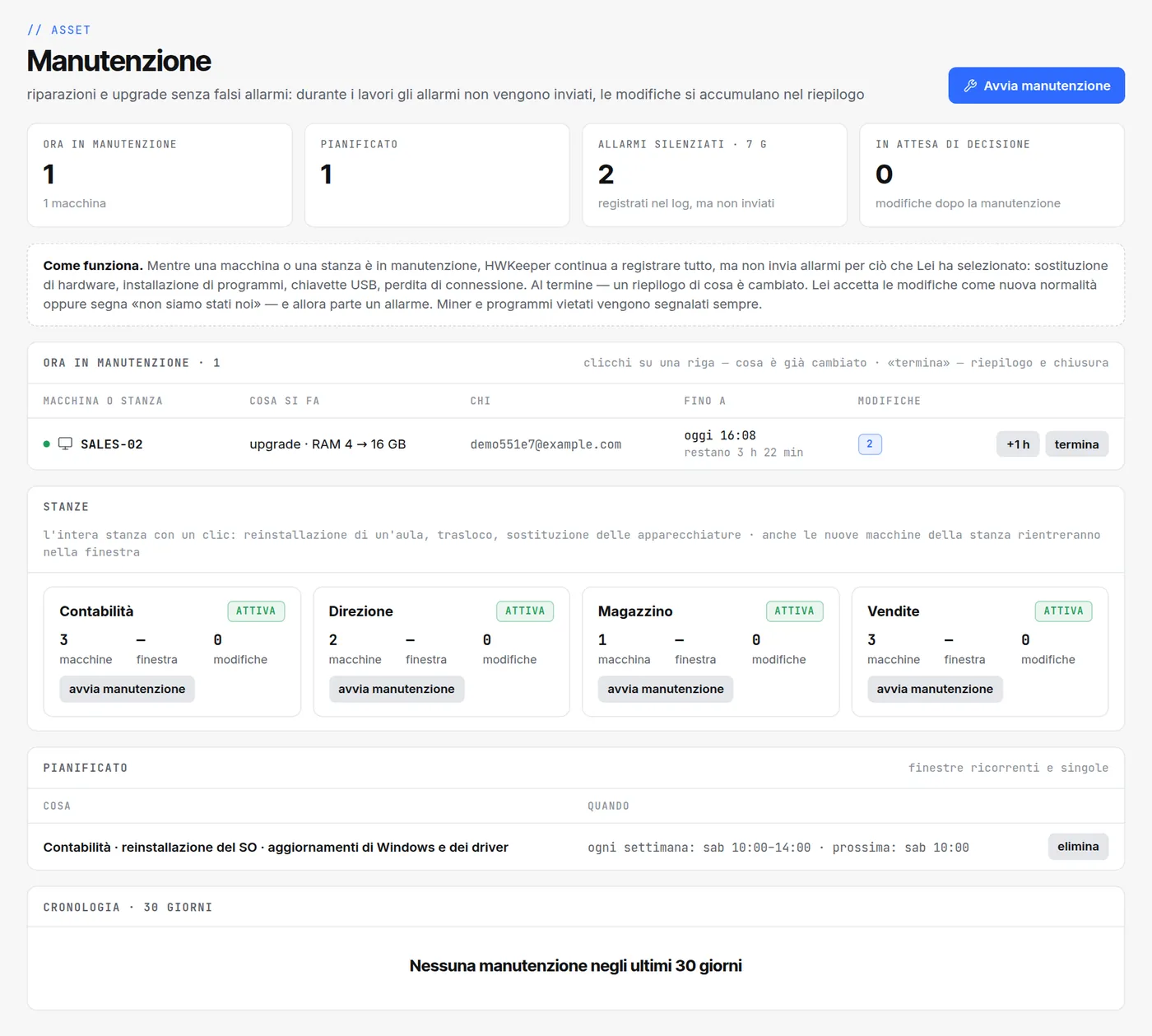Click the ATTIVA badge on Contabilità card
1152x1036 pixels.
click(x=256, y=611)
